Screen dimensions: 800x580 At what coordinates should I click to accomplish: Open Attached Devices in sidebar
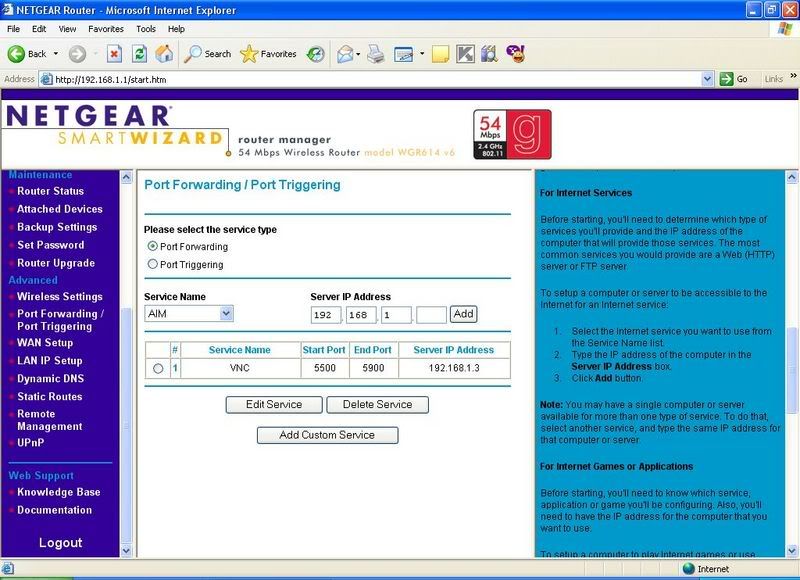tap(60, 209)
